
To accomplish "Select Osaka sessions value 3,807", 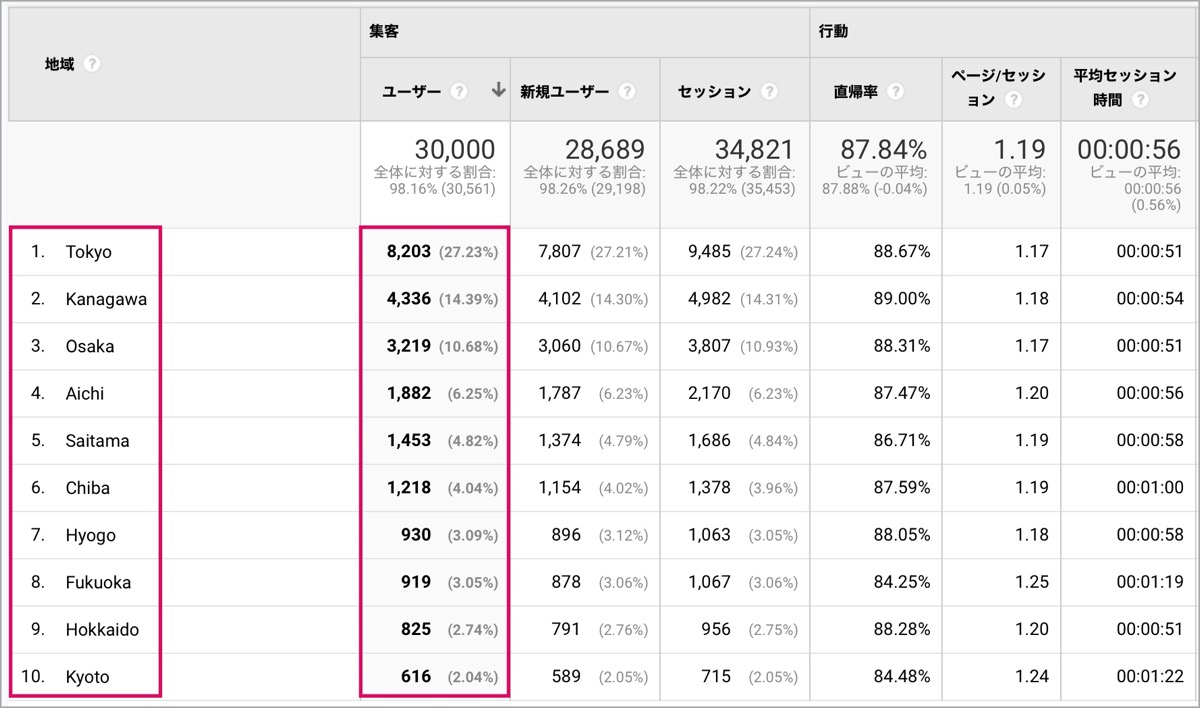I will tap(709, 346).
